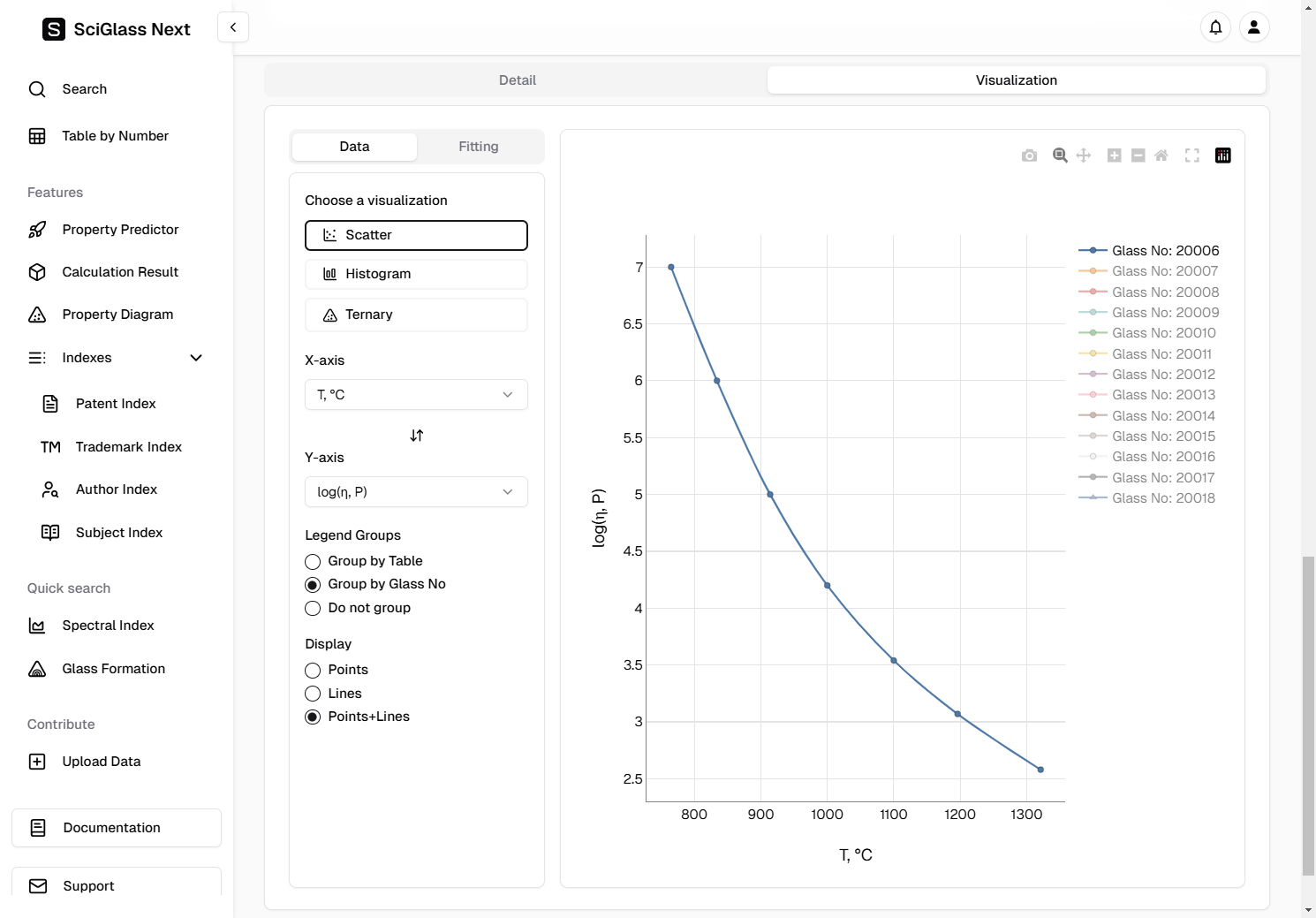Image resolution: width=1316 pixels, height=918 pixels.
Task: Select the chart zoom magnifier tool
Action: tap(1060, 156)
